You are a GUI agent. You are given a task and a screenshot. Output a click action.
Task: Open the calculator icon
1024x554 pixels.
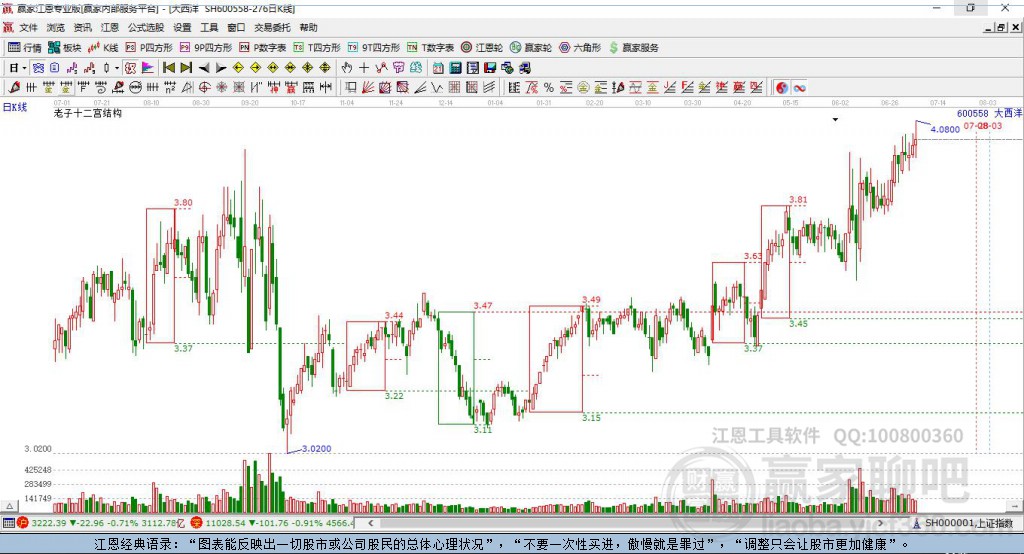coord(455,68)
